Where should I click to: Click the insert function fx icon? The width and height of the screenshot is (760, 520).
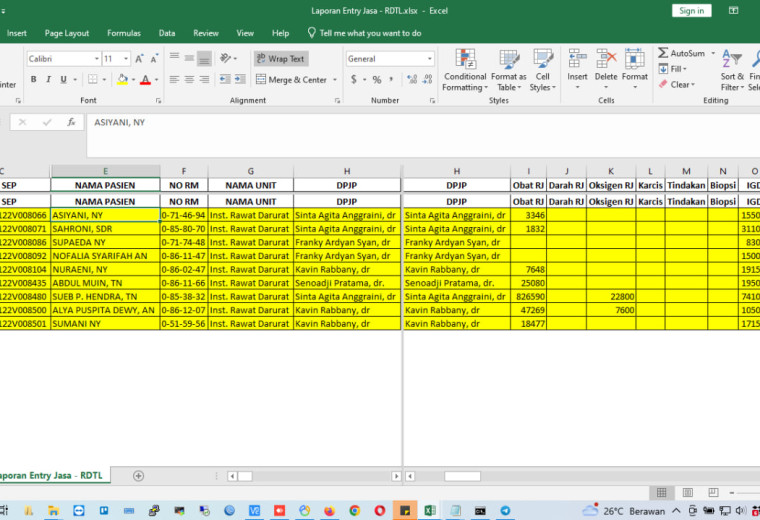[x=71, y=122]
